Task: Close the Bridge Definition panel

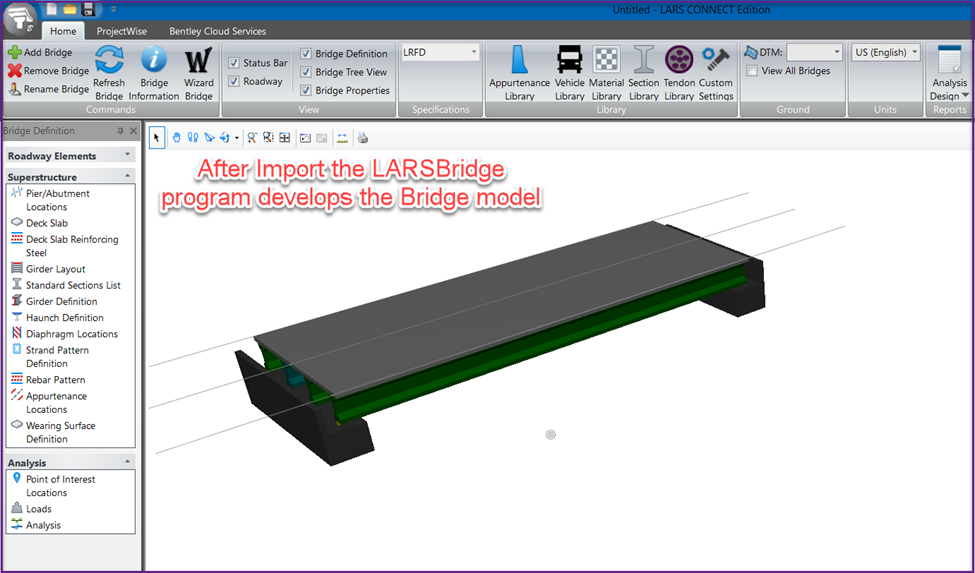Action: (x=133, y=131)
